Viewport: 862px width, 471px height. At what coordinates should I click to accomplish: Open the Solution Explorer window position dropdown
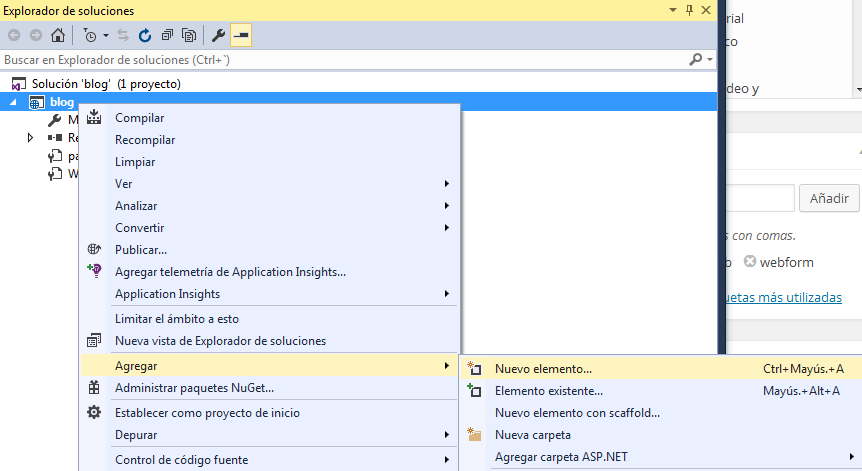[x=673, y=9]
